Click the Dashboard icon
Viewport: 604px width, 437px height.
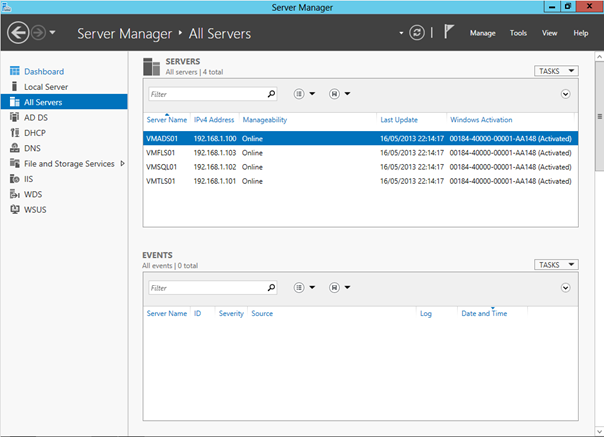pyautogui.click(x=15, y=71)
